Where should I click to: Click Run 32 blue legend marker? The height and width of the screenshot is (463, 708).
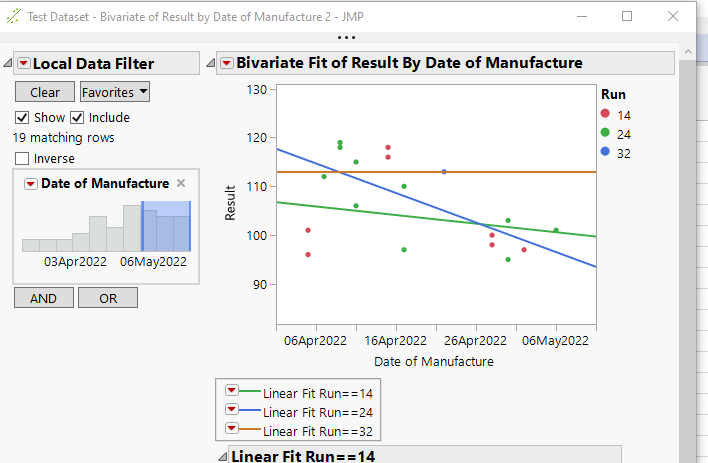[605, 153]
